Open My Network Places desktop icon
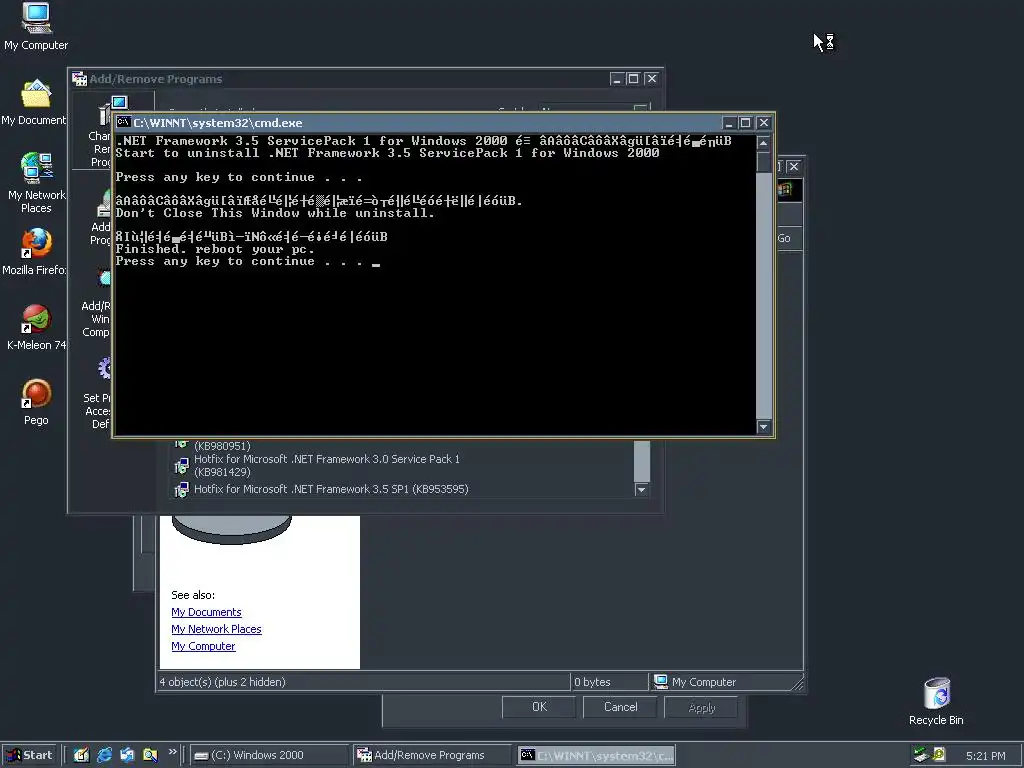The image size is (1024, 768). coord(36,168)
